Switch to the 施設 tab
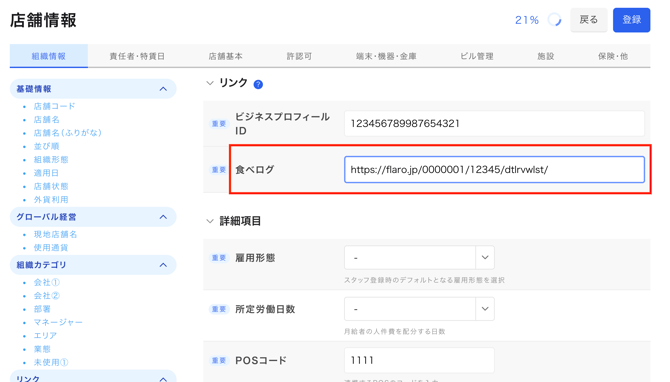The image size is (670, 382). tap(546, 56)
